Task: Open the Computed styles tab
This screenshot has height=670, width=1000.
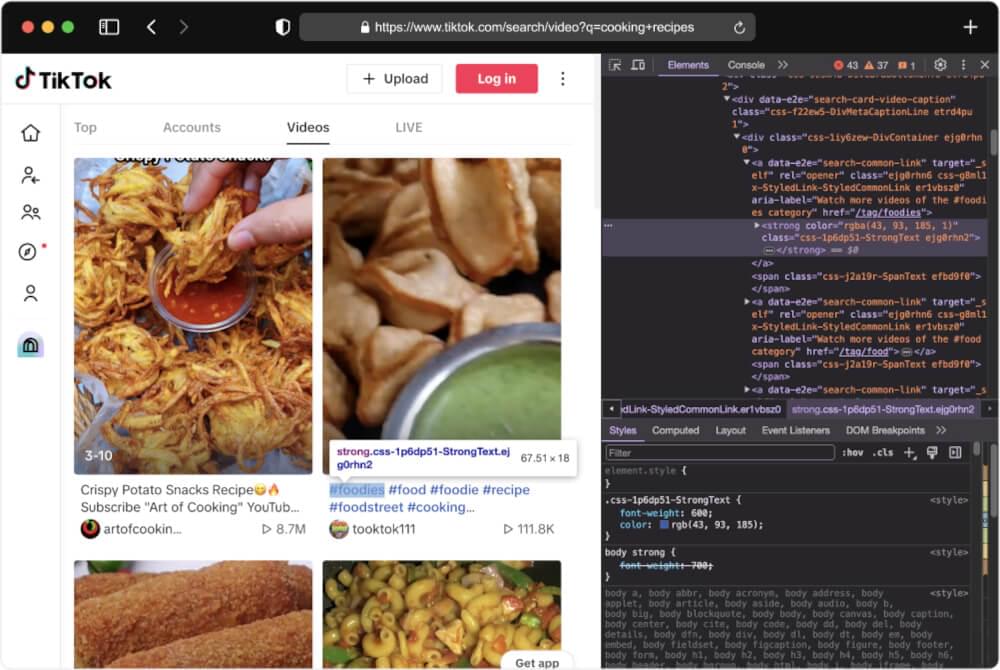Action: pyautogui.click(x=675, y=430)
